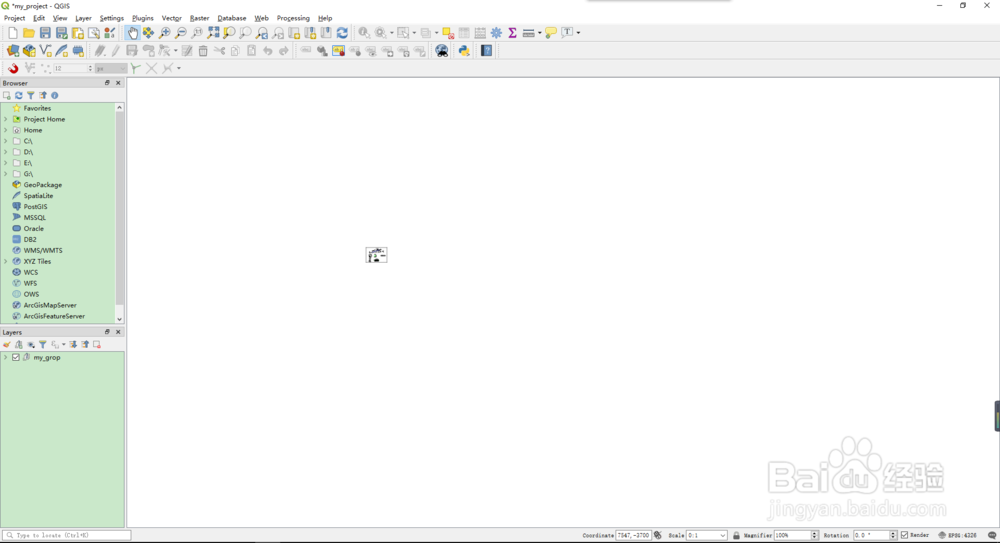The image size is (1000, 543).
Task: Open the Python Console icon
Action: pyautogui.click(x=464, y=51)
